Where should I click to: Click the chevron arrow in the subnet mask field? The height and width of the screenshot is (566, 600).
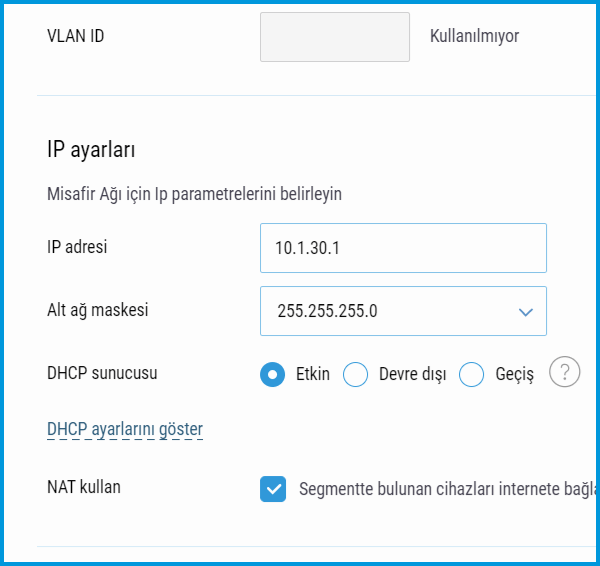526,311
